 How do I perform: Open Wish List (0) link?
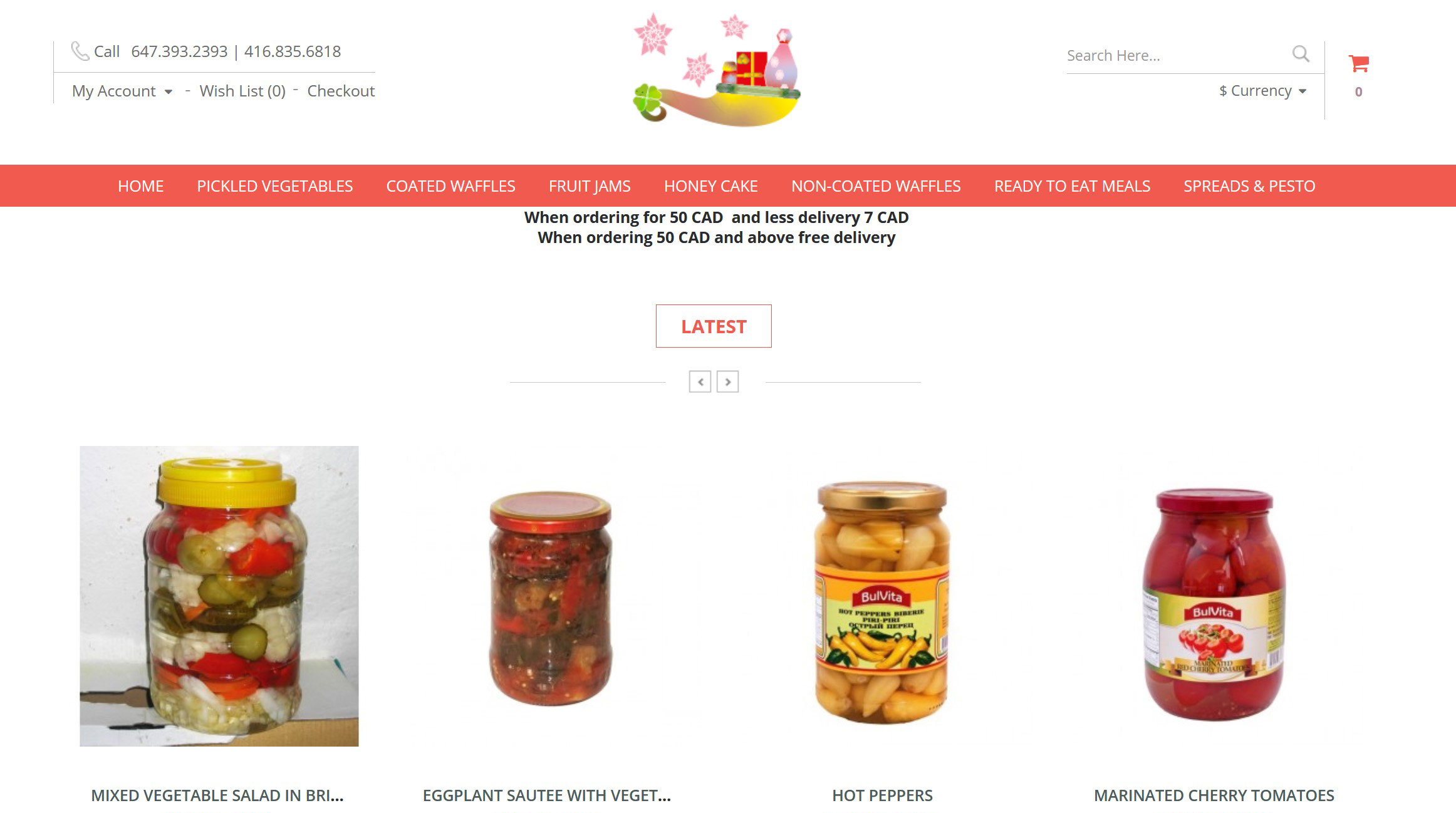click(x=242, y=91)
